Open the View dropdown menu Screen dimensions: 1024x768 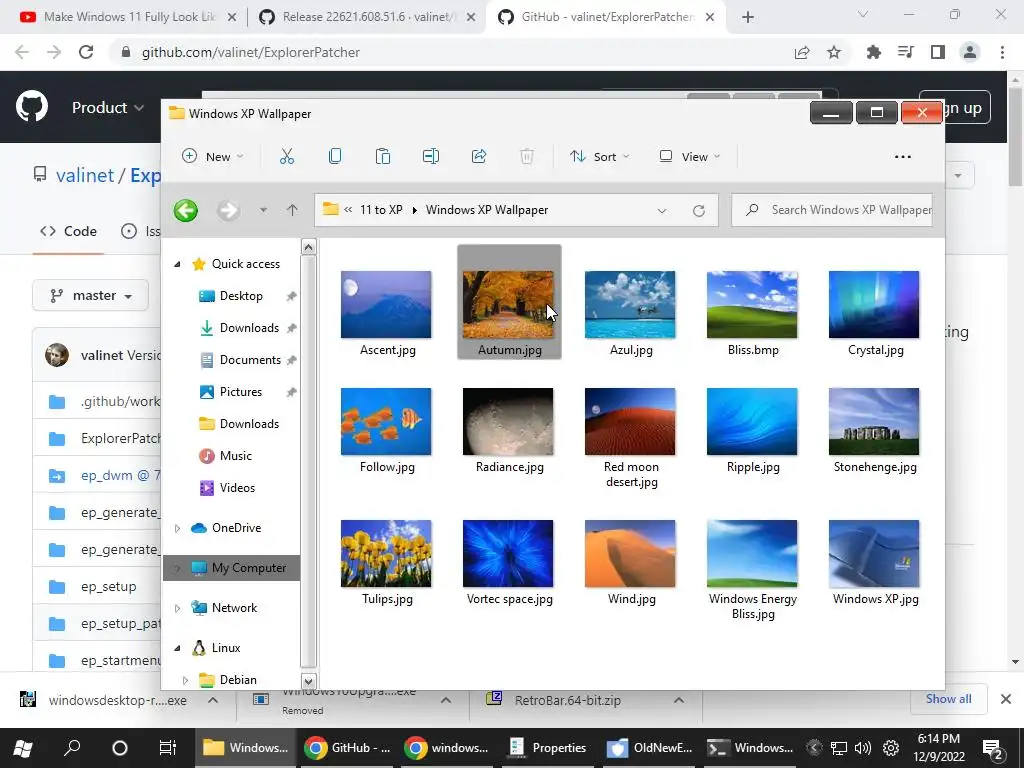(x=690, y=156)
